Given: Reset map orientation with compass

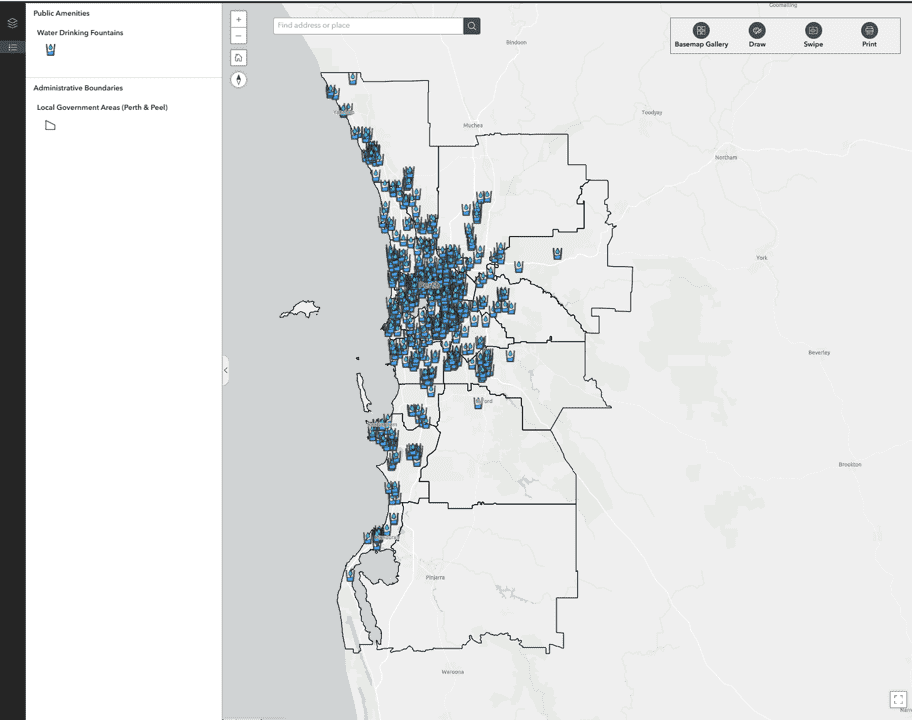Looking at the screenshot, I should [x=238, y=79].
